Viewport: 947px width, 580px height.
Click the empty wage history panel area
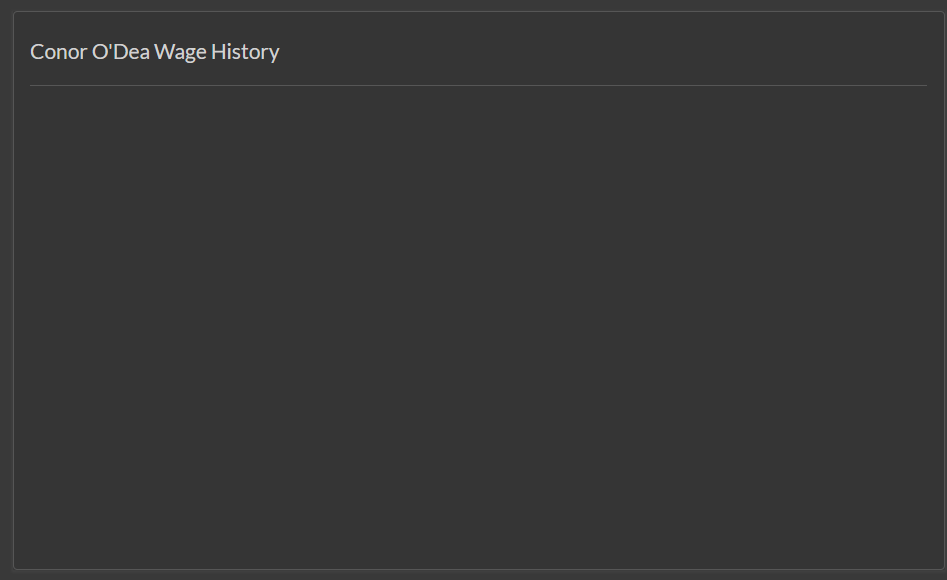[x=478, y=326]
